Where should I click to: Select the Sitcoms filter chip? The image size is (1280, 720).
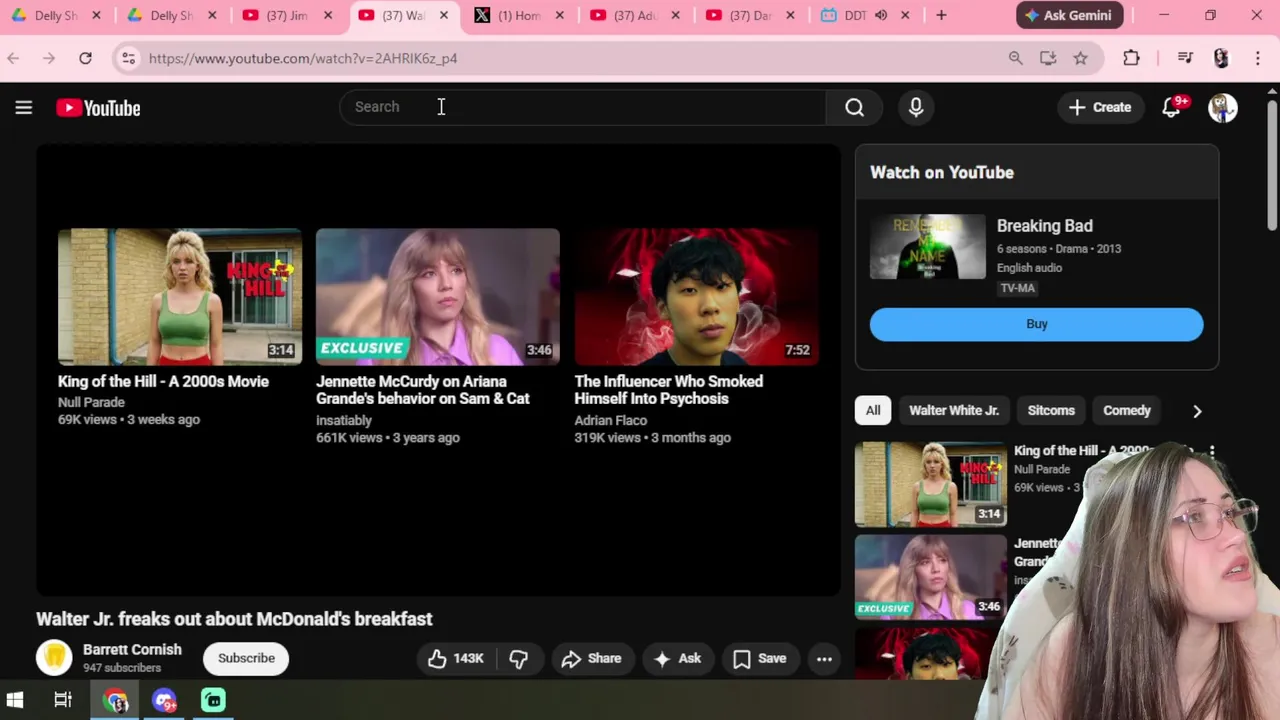1051,410
